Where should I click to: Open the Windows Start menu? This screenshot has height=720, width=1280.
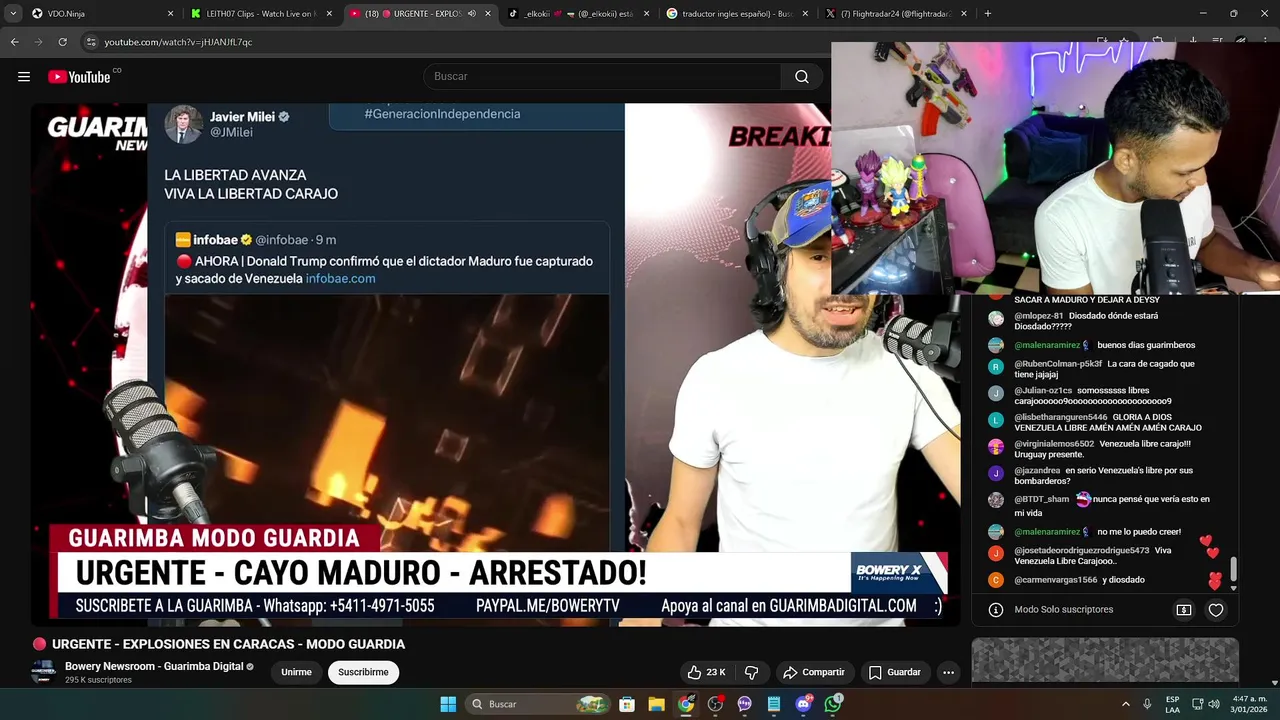(448, 704)
